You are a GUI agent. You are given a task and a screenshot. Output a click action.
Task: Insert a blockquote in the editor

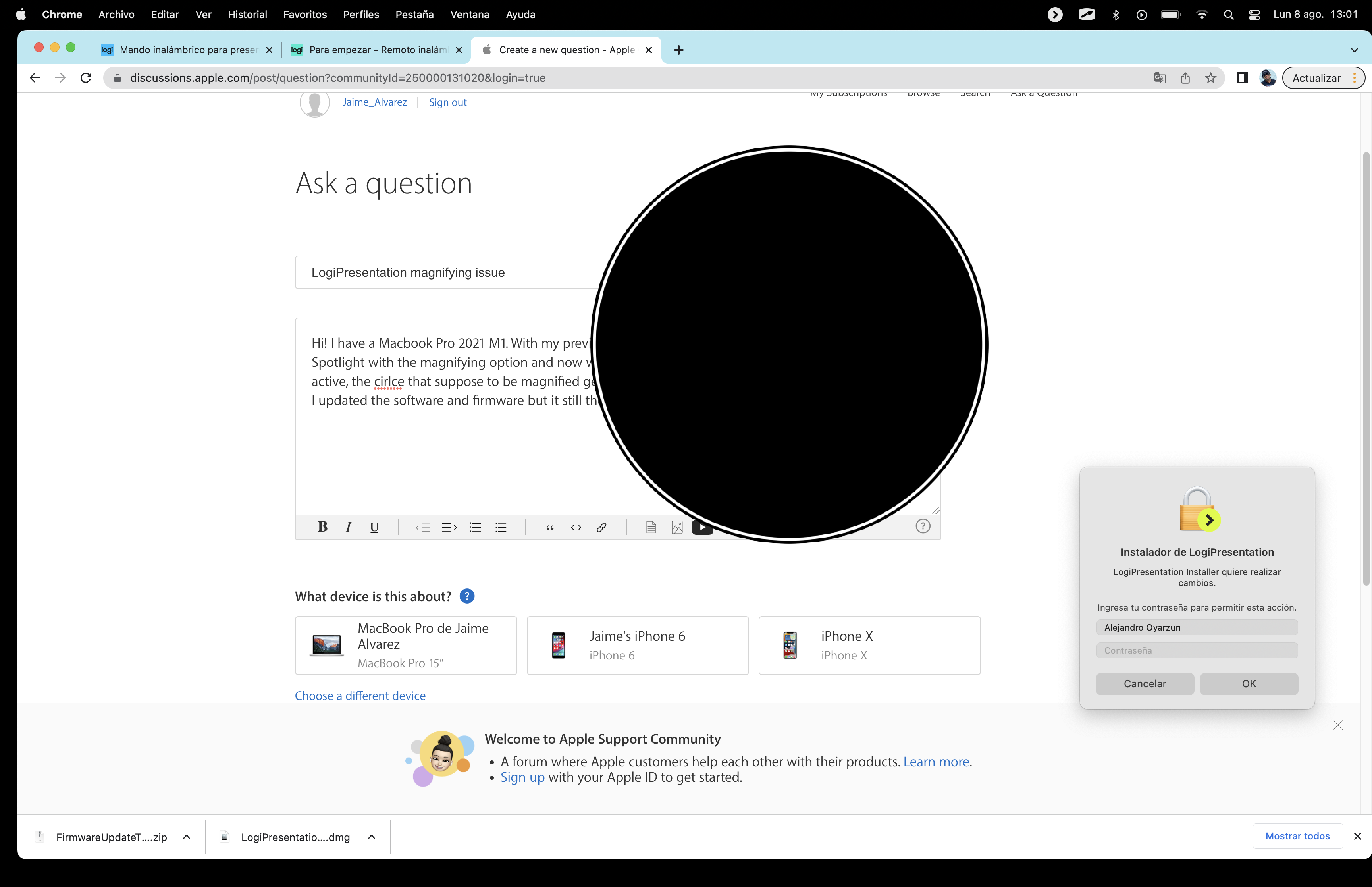(x=550, y=527)
